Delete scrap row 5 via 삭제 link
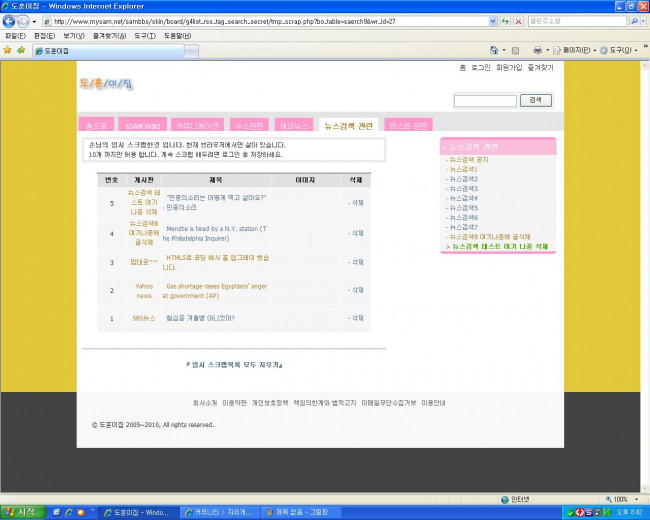 point(356,203)
